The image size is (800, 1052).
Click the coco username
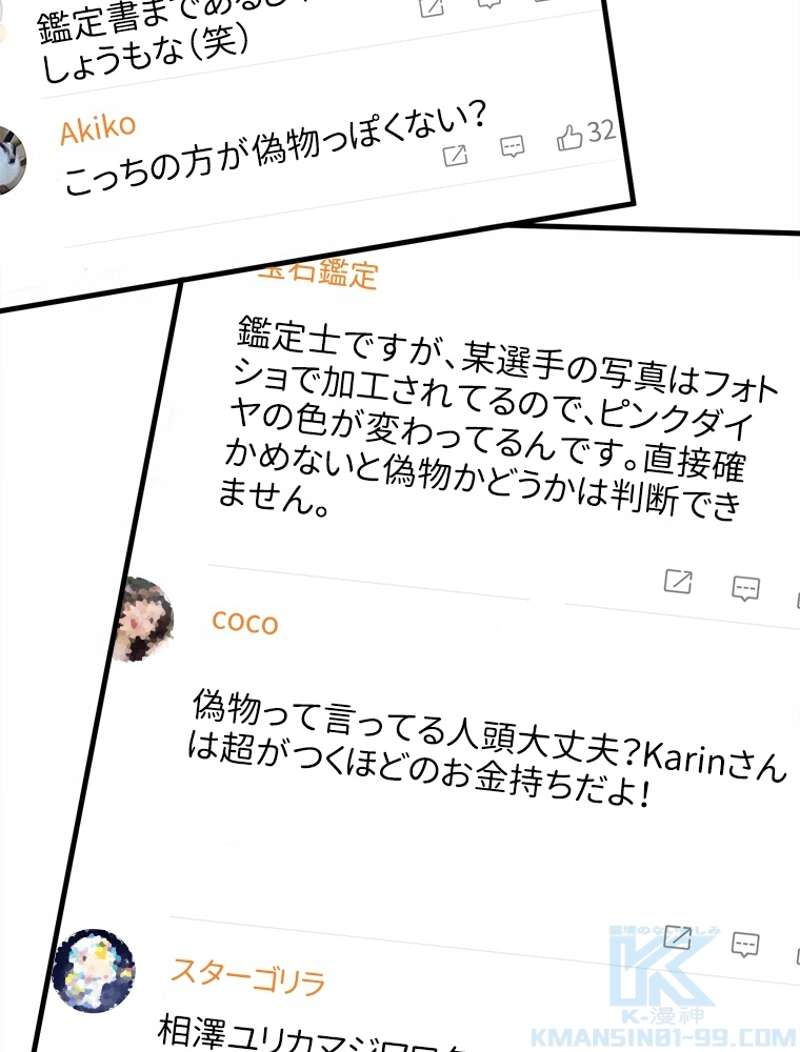coord(245,622)
